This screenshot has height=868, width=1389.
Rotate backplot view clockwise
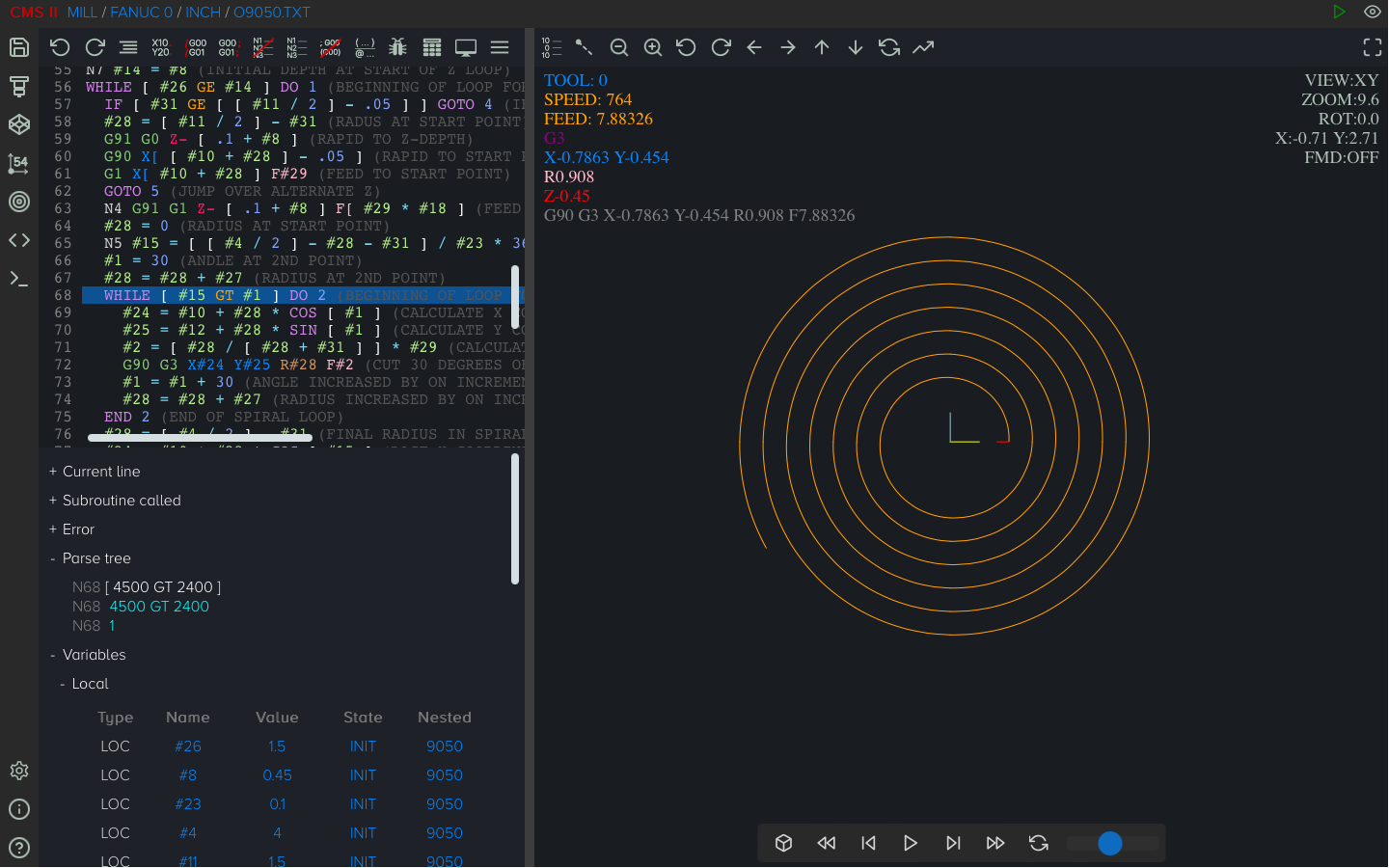(x=721, y=47)
